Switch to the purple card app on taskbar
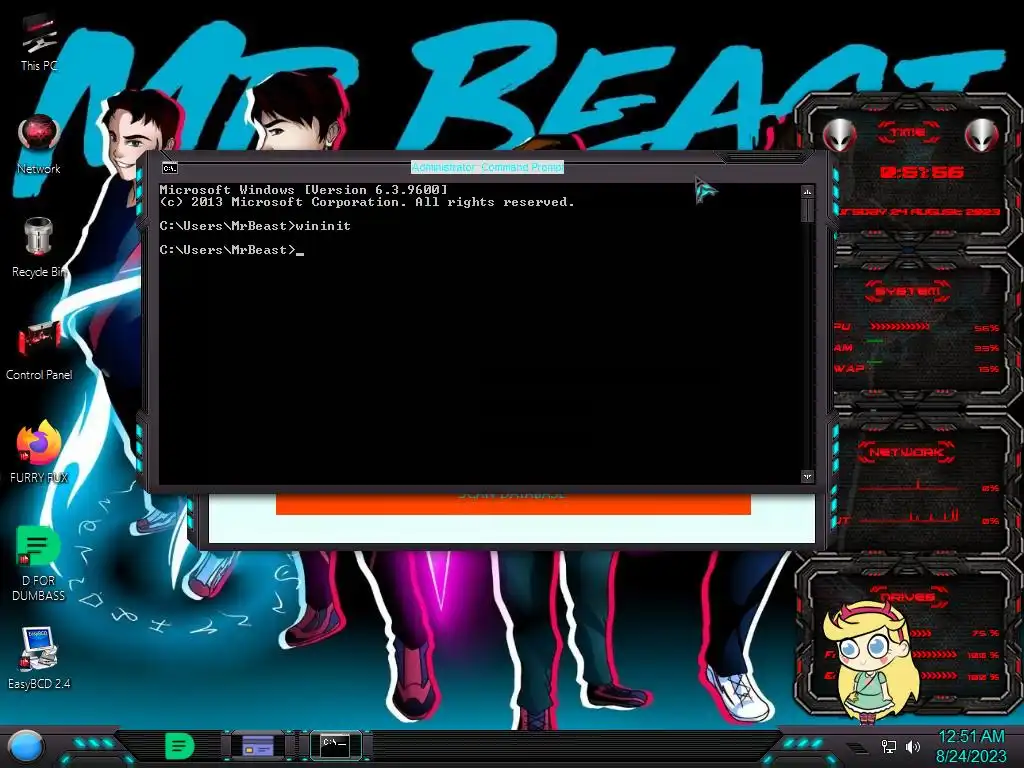 [258, 746]
